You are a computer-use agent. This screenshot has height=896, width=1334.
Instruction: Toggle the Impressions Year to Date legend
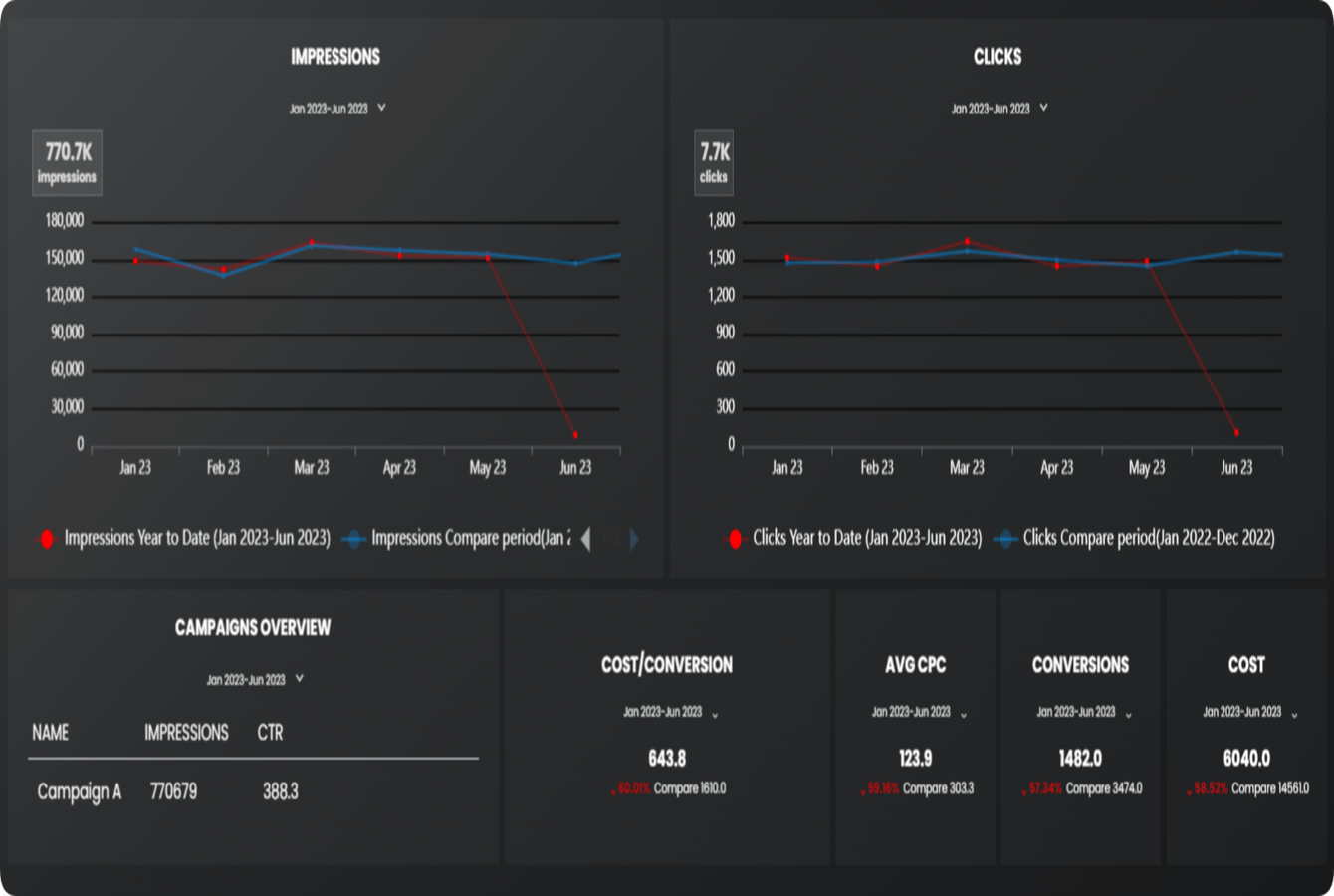183,539
